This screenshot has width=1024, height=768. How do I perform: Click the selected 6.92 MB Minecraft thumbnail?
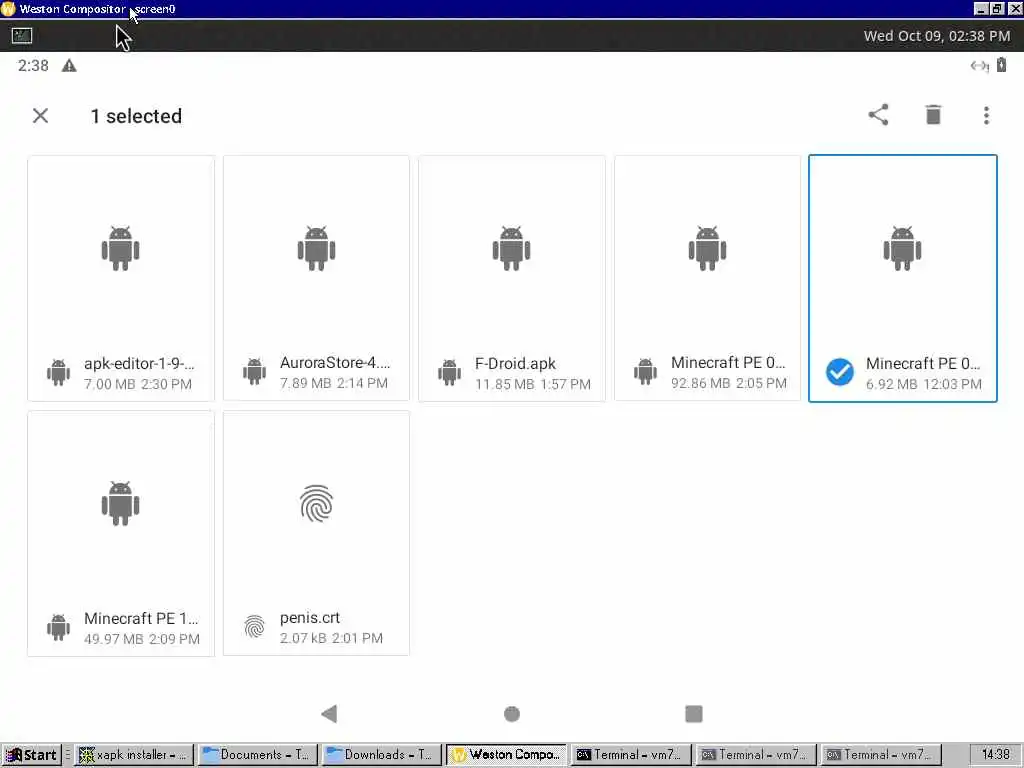point(903,248)
